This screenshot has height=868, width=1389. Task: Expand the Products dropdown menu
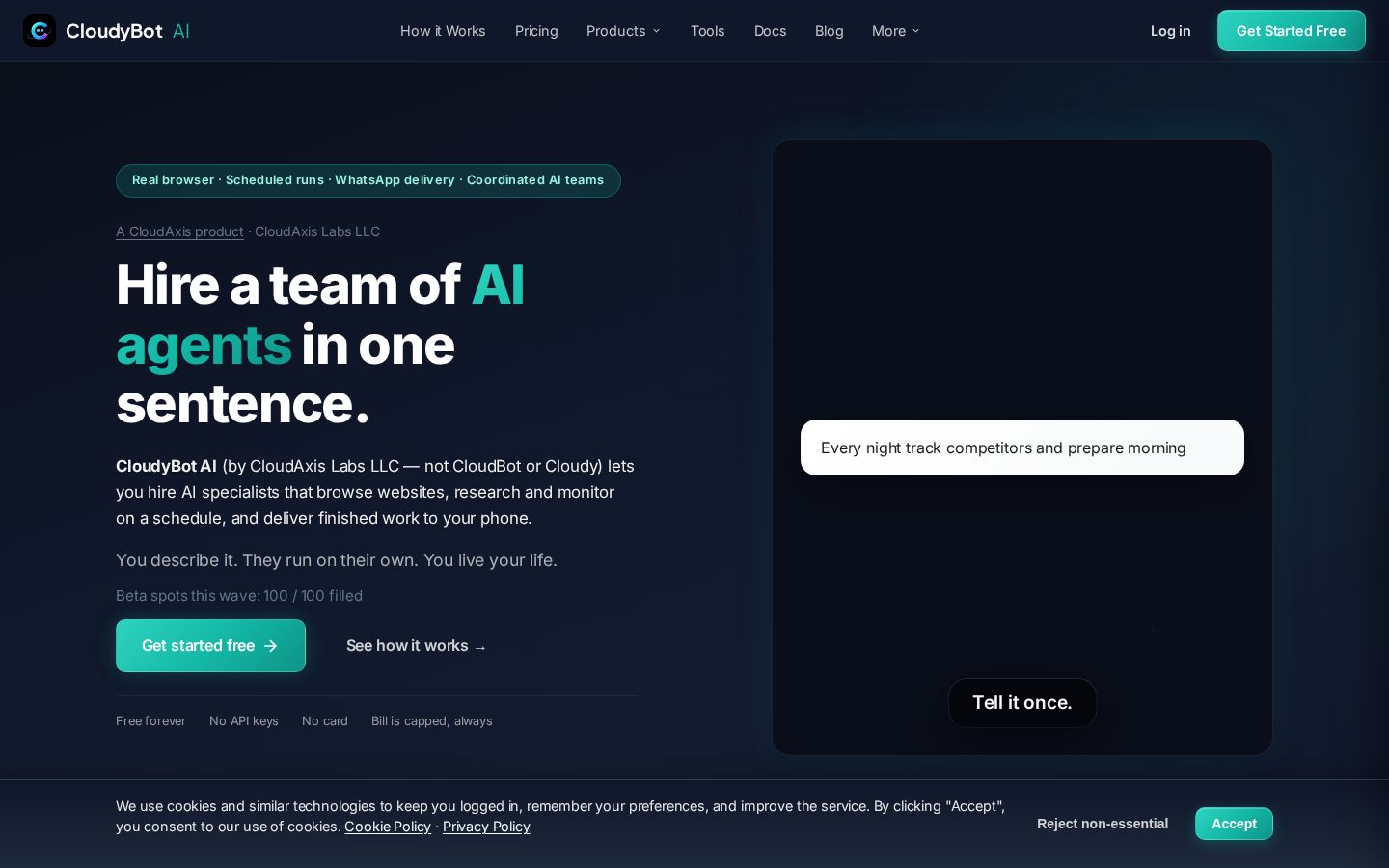tap(623, 31)
